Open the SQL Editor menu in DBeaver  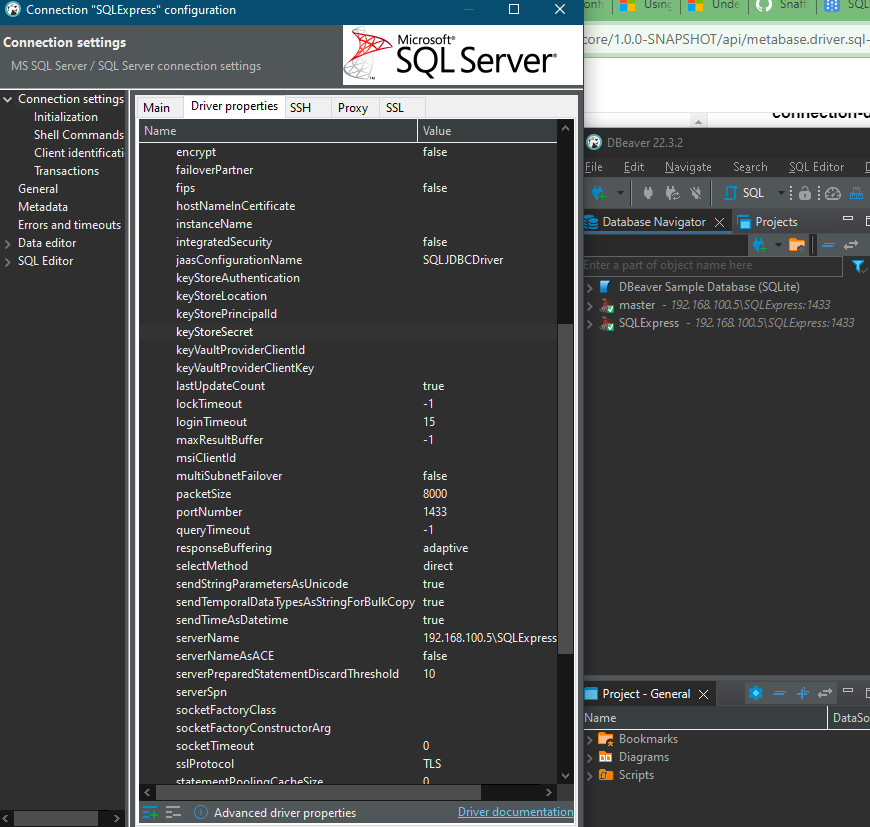[816, 167]
